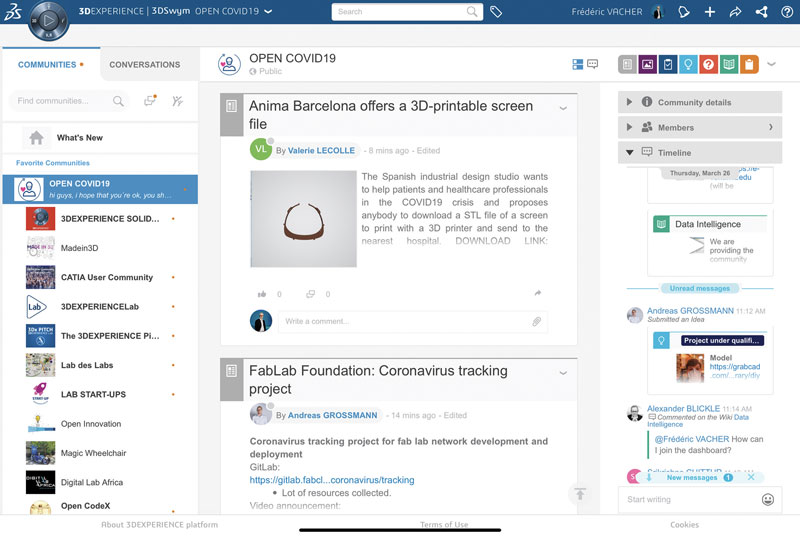Open 3DEXPERIENCELab community
Screen dimensions: 800x536
(100, 307)
